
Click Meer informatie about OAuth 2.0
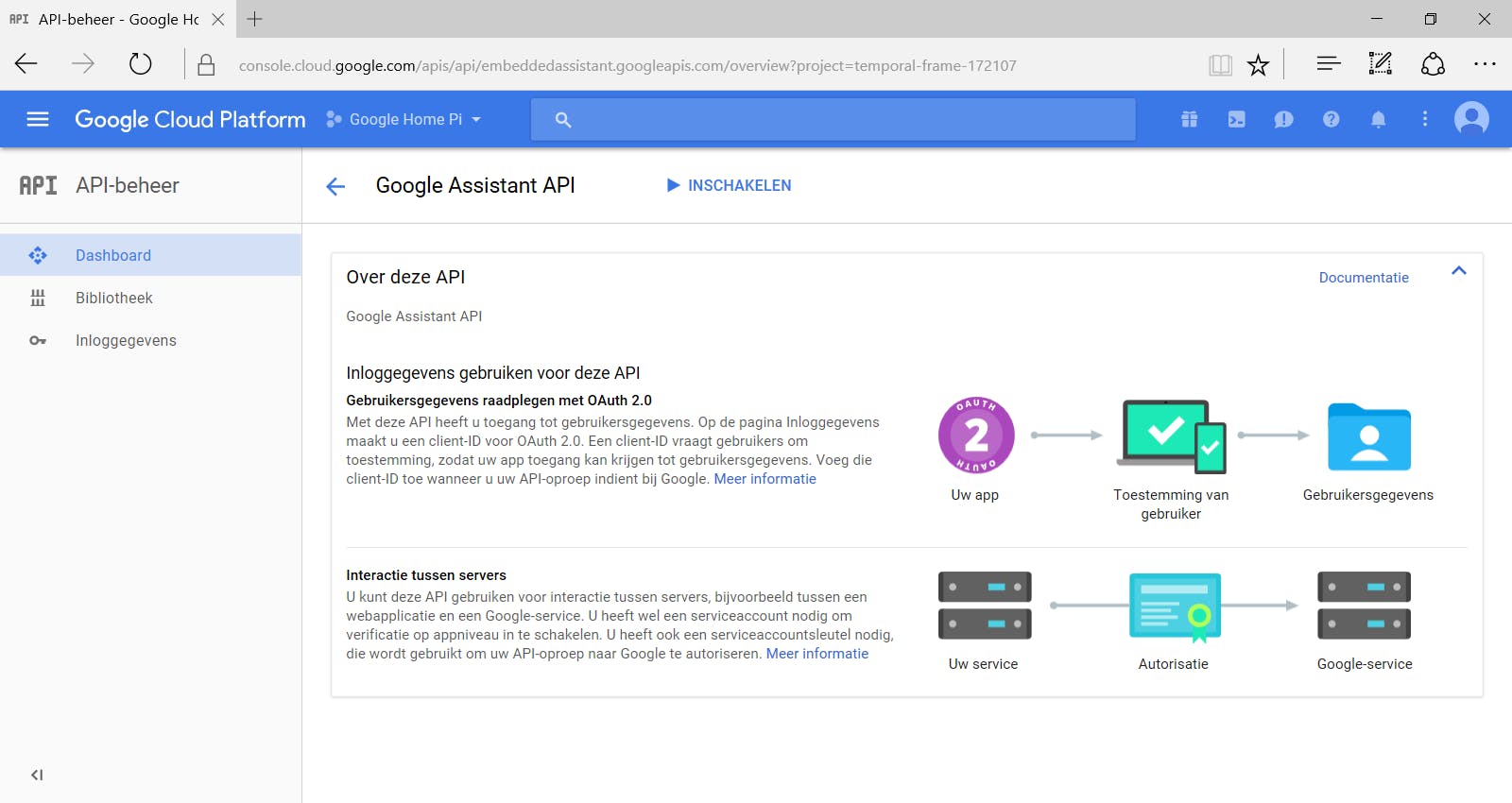pyautogui.click(x=765, y=479)
